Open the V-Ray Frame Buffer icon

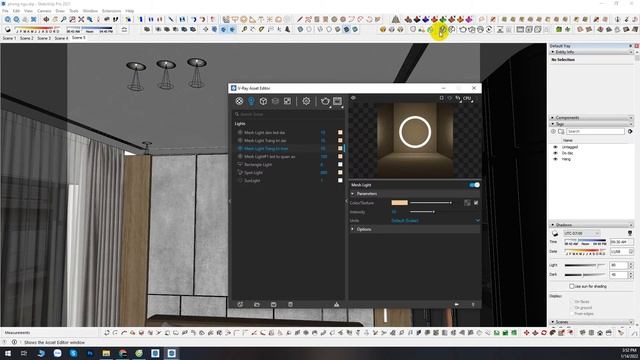pos(337,101)
